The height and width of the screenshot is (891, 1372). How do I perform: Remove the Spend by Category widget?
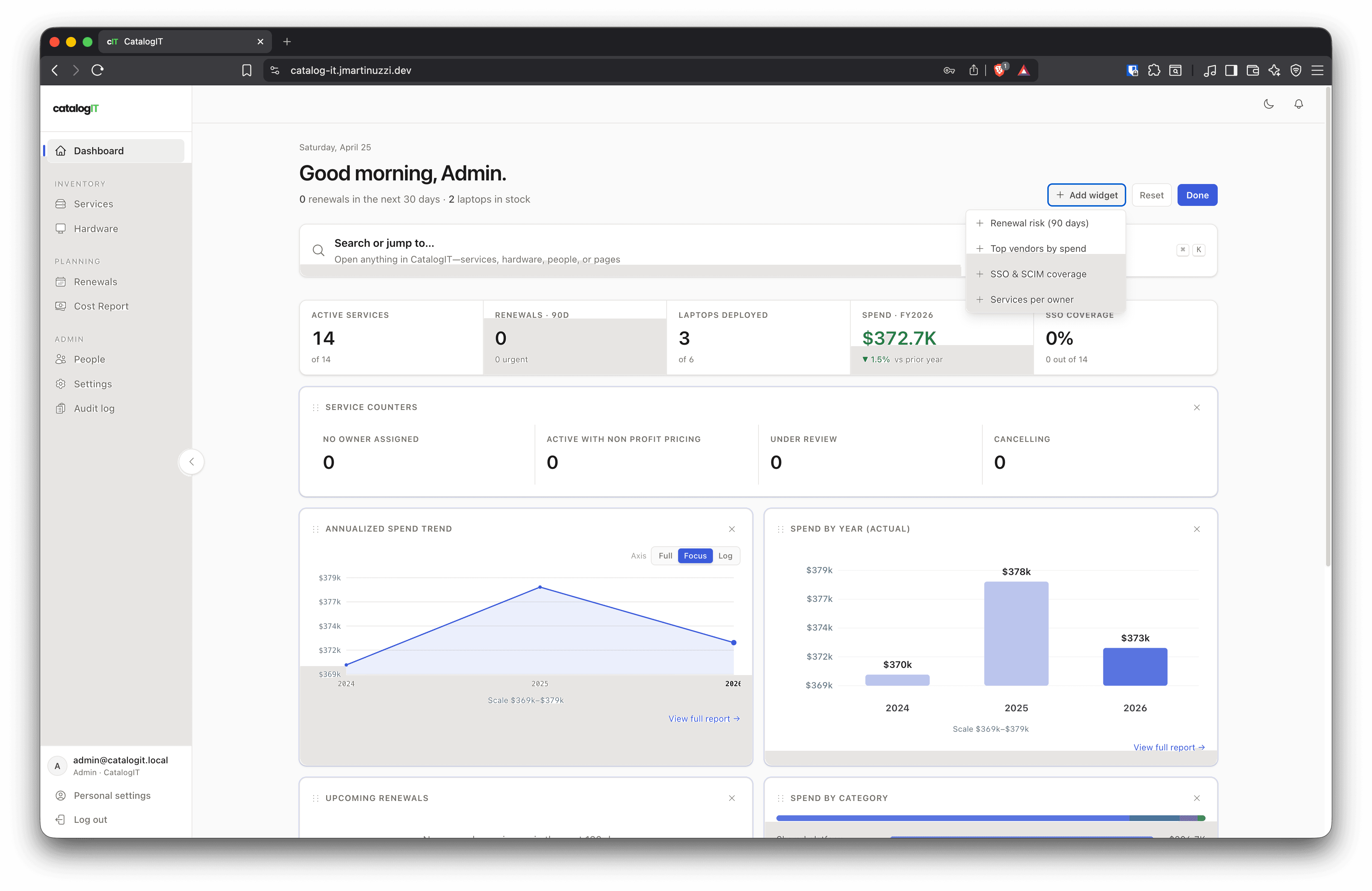(x=1197, y=798)
